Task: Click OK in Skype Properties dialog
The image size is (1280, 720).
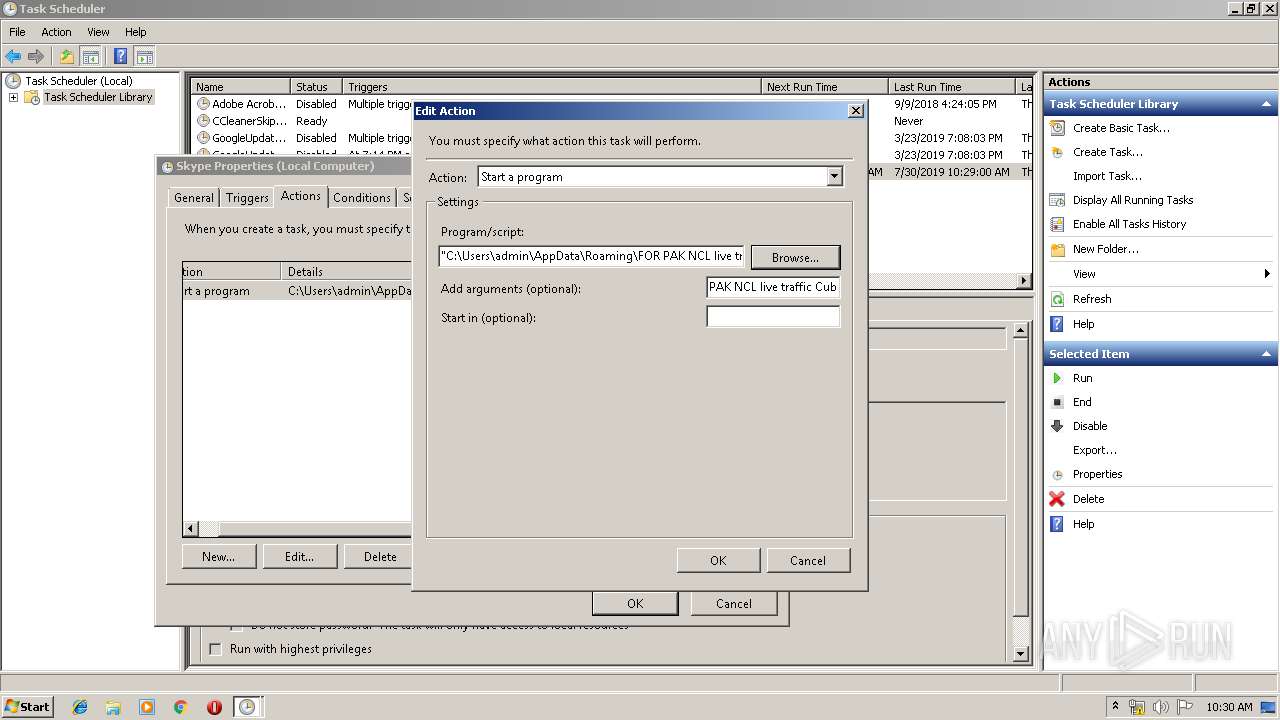Action: (x=635, y=603)
